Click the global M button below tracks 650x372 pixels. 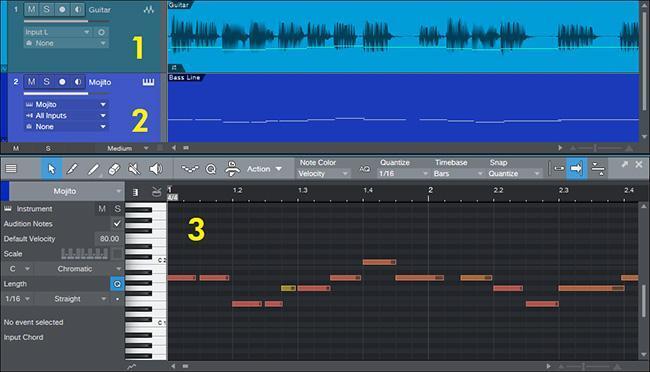(16, 148)
